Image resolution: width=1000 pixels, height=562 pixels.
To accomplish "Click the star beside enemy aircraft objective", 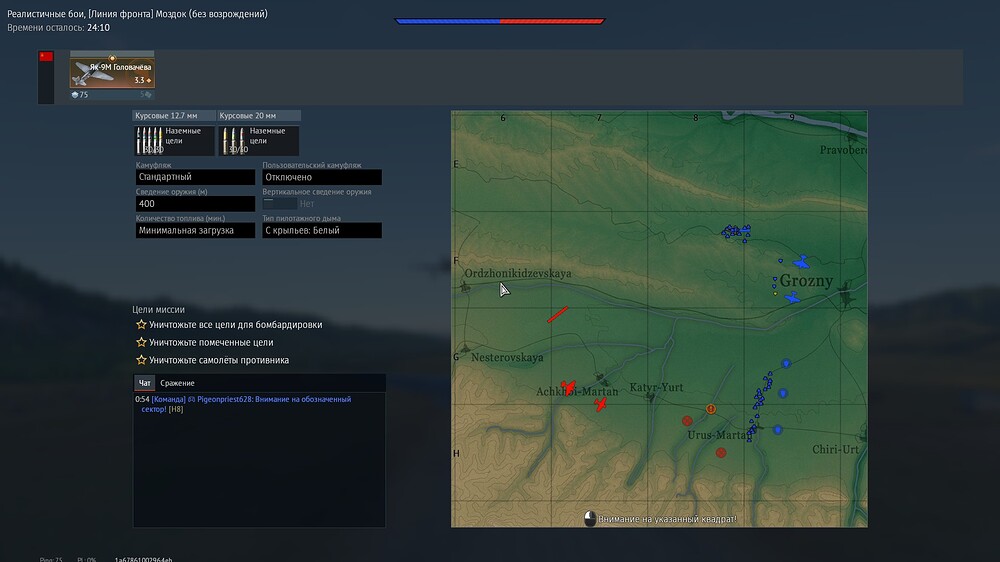I will coord(142,360).
